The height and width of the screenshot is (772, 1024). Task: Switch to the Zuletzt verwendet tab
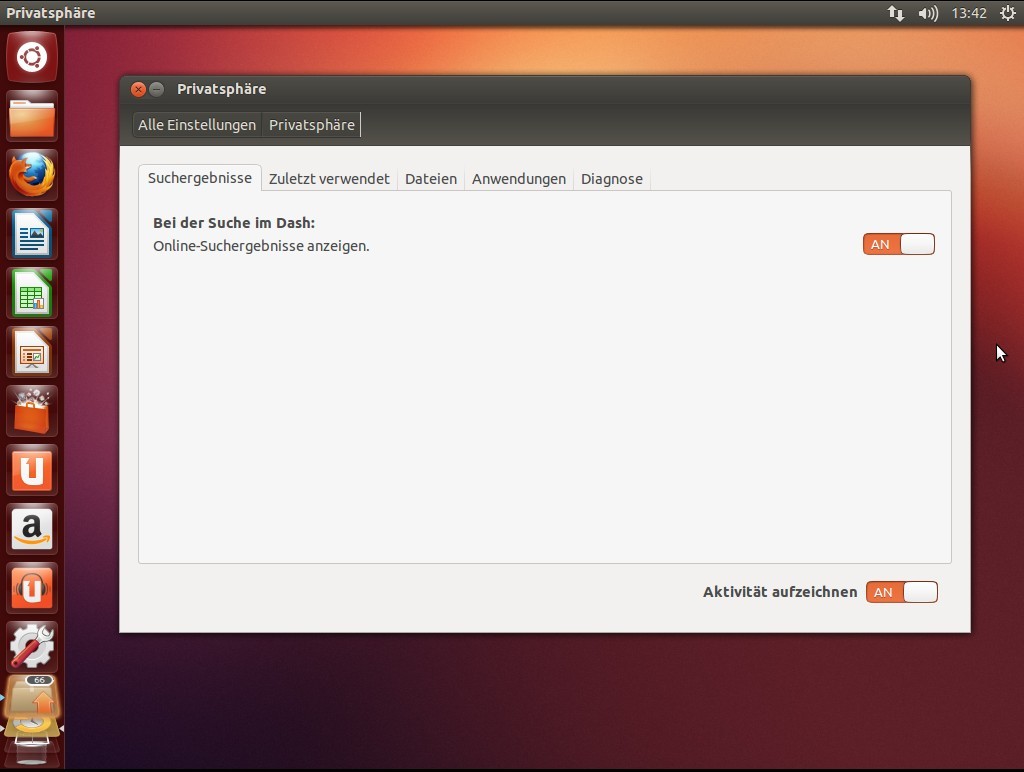[x=329, y=179]
